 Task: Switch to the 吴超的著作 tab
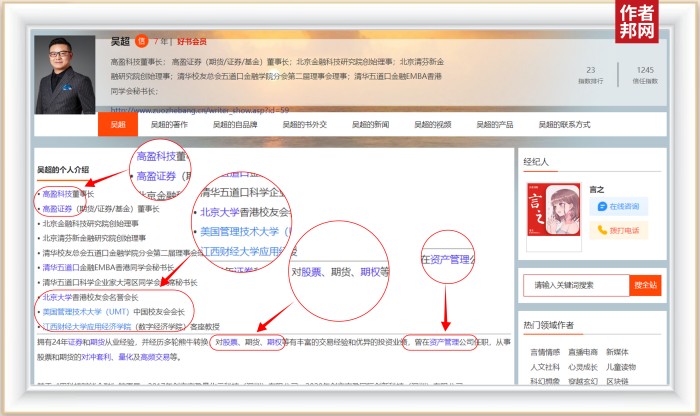click(x=169, y=125)
